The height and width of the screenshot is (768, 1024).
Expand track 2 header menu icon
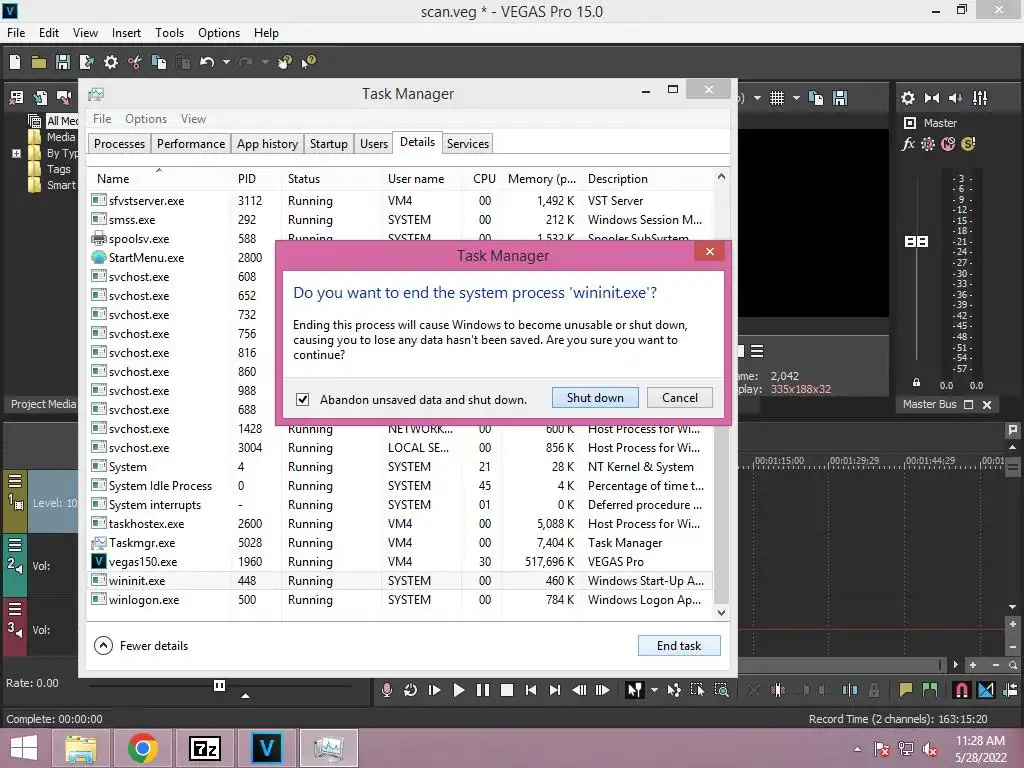coord(15,544)
